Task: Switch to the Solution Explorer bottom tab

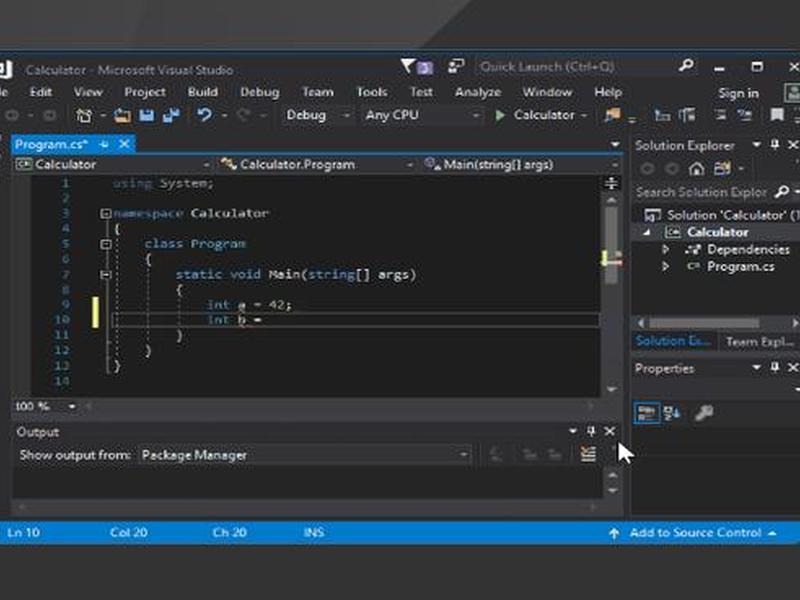Action: [x=673, y=341]
